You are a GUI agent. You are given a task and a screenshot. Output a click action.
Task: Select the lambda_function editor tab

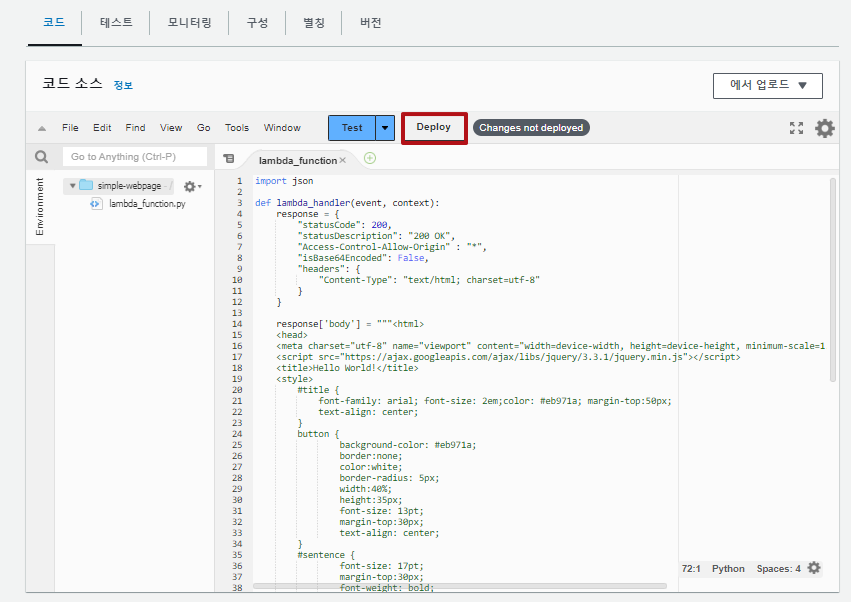[297, 160]
